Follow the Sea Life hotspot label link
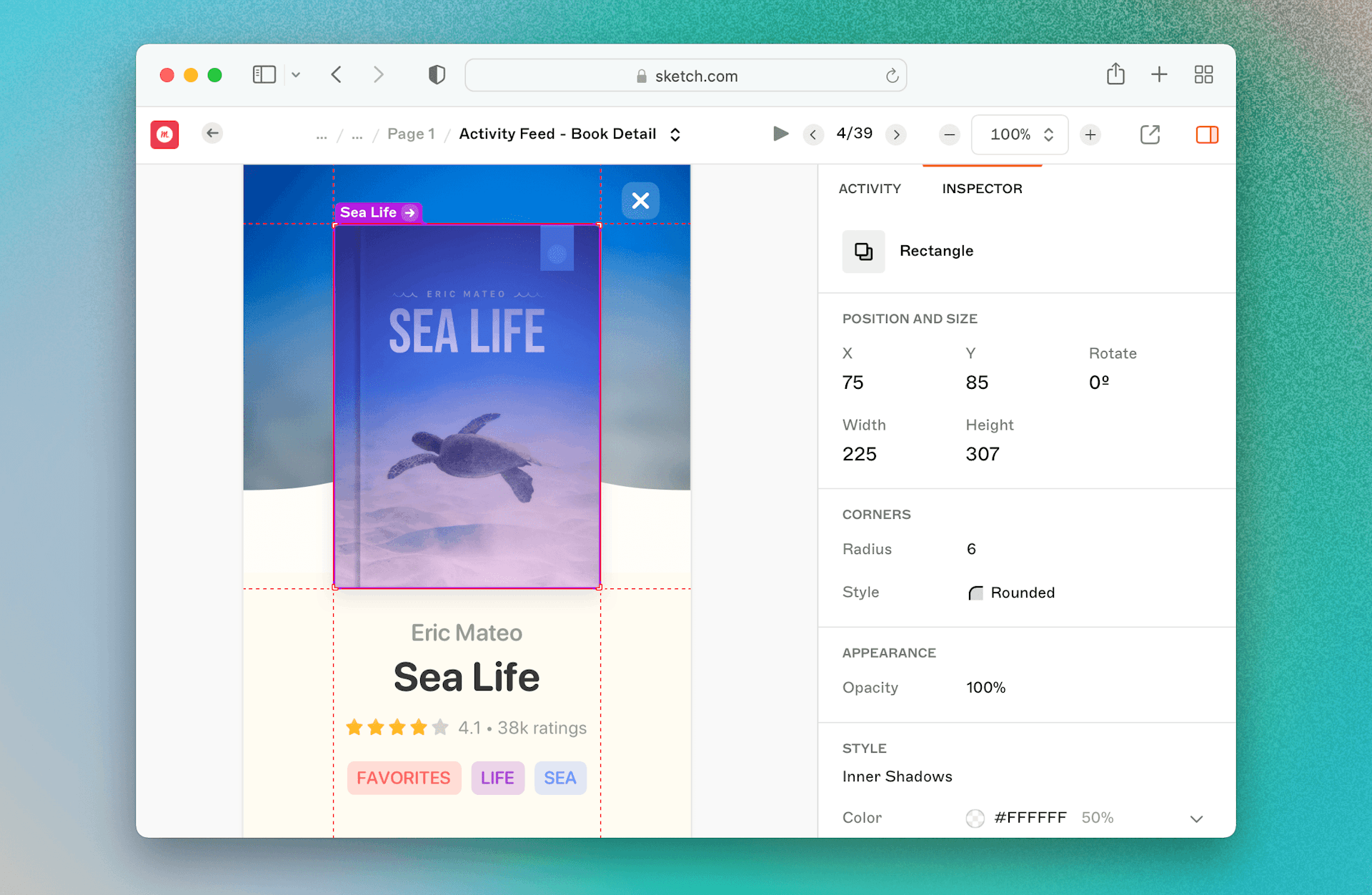 click(x=378, y=212)
